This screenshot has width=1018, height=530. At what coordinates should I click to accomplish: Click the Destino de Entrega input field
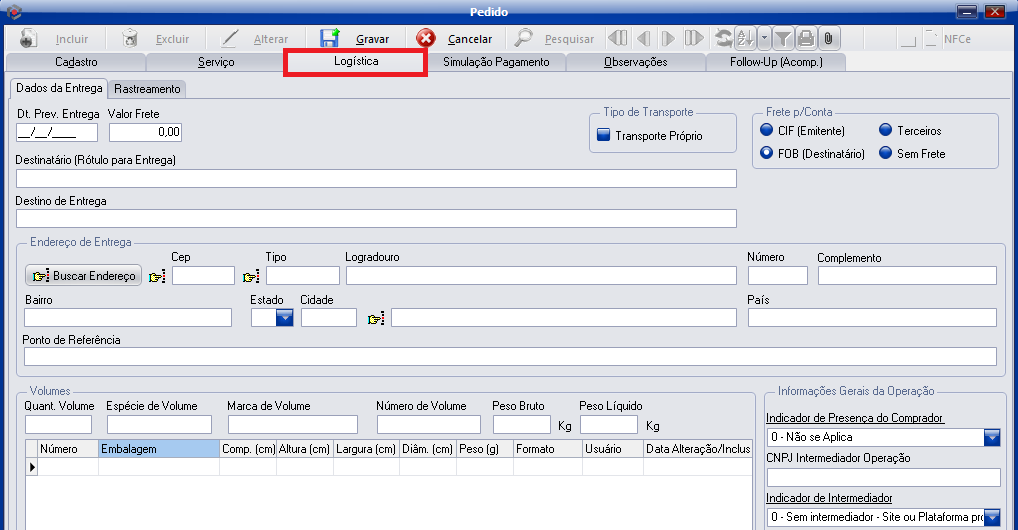(x=376, y=218)
